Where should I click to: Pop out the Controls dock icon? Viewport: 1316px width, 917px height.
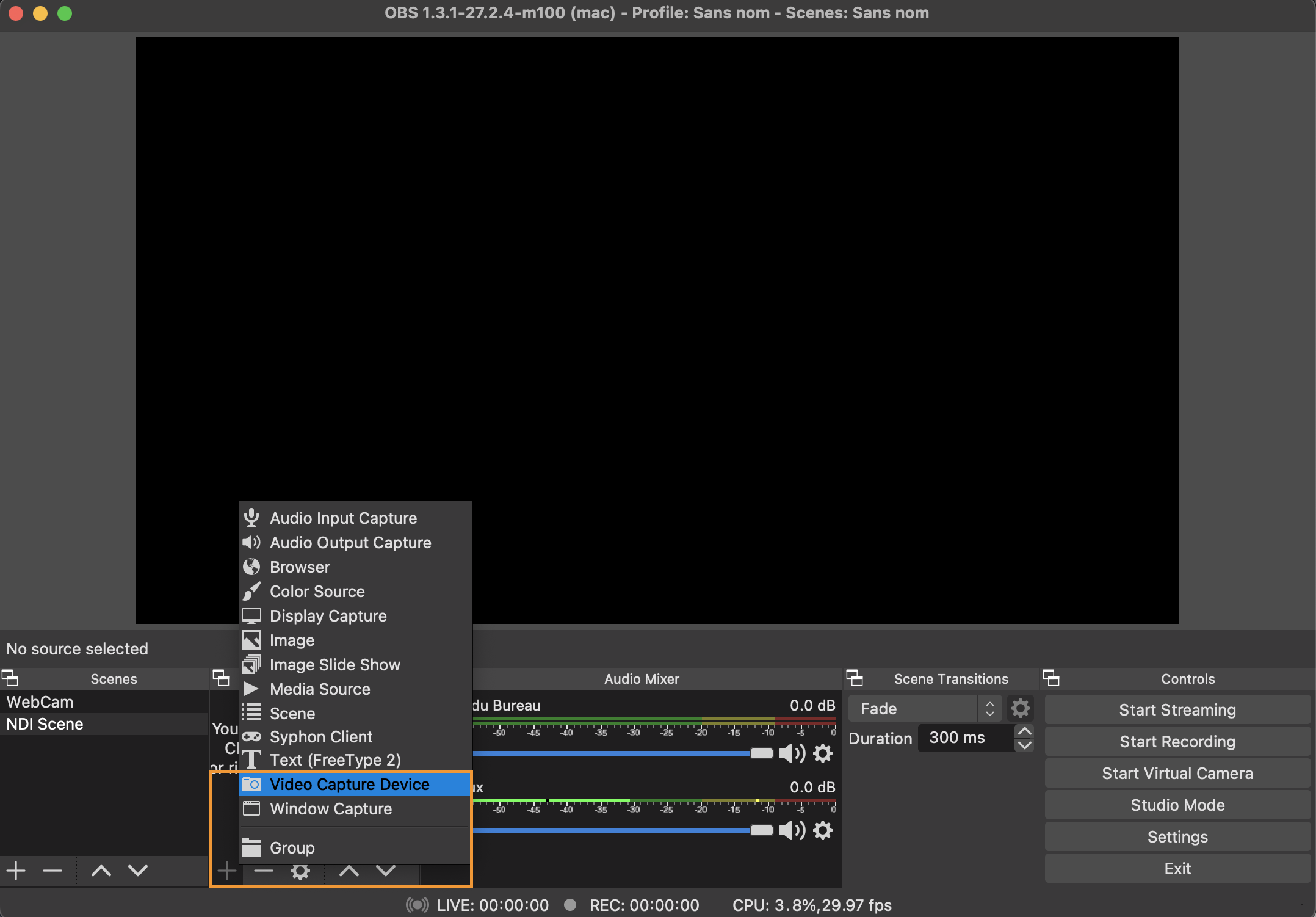pos(1051,678)
